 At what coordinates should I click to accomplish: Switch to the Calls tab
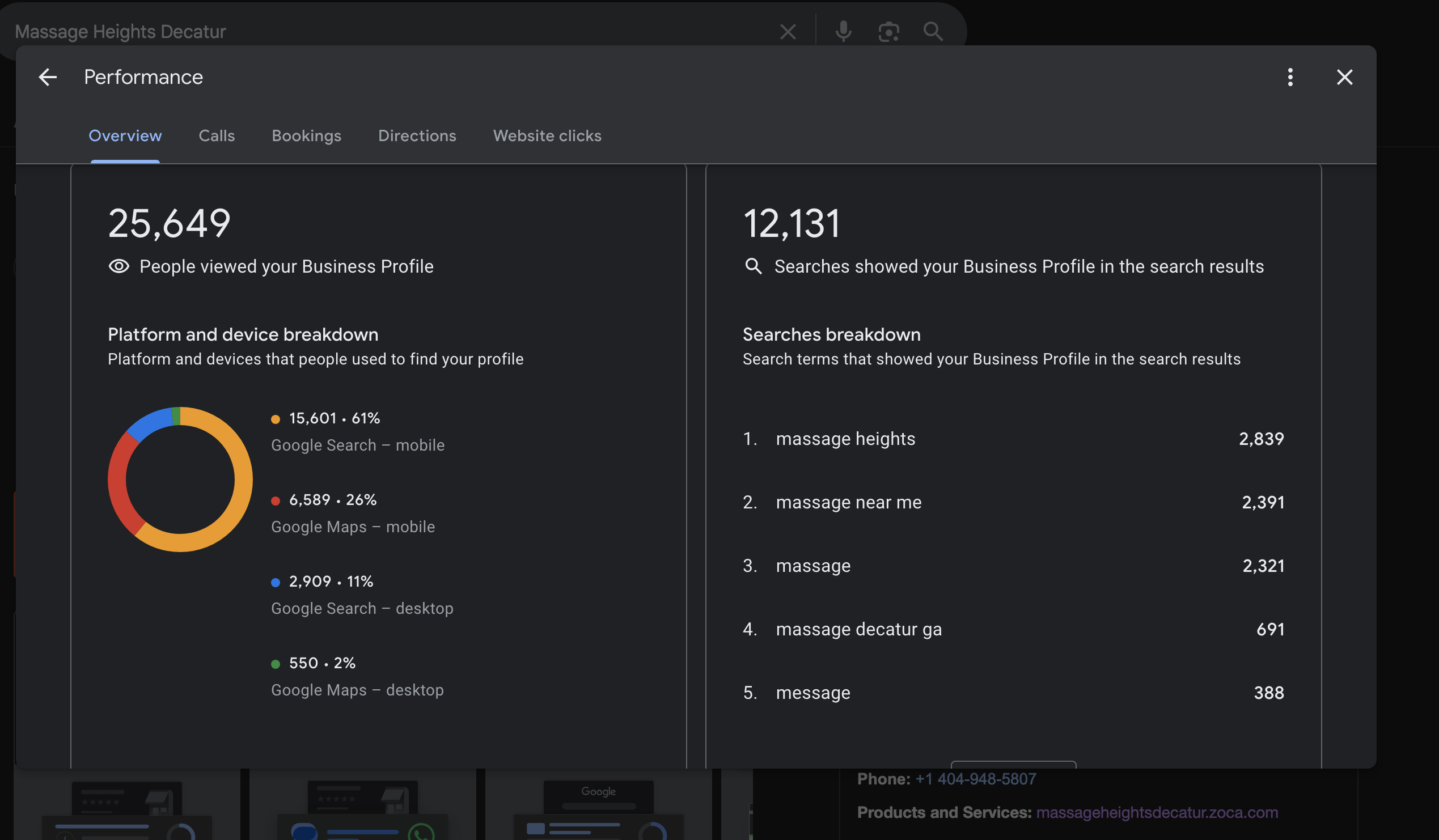pyautogui.click(x=217, y=136)
